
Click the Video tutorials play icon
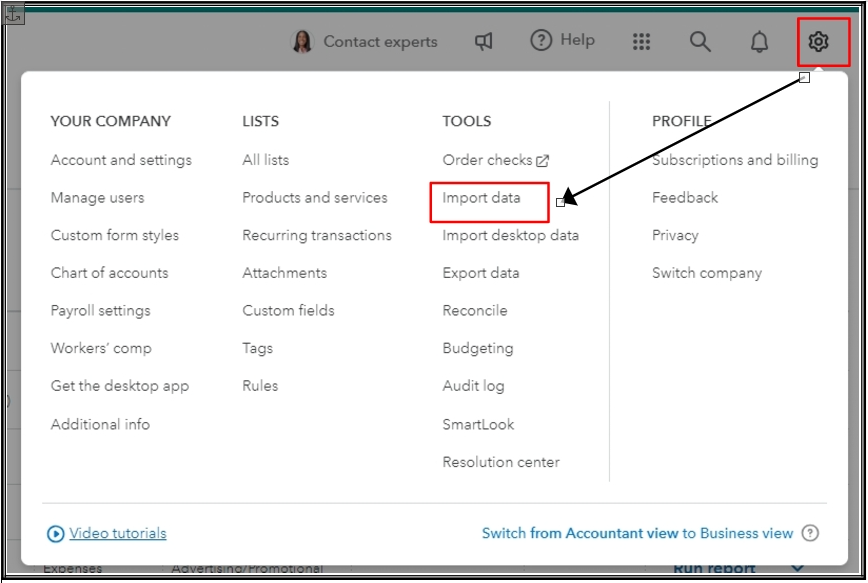pyautogui.click(x=56, y=534)
